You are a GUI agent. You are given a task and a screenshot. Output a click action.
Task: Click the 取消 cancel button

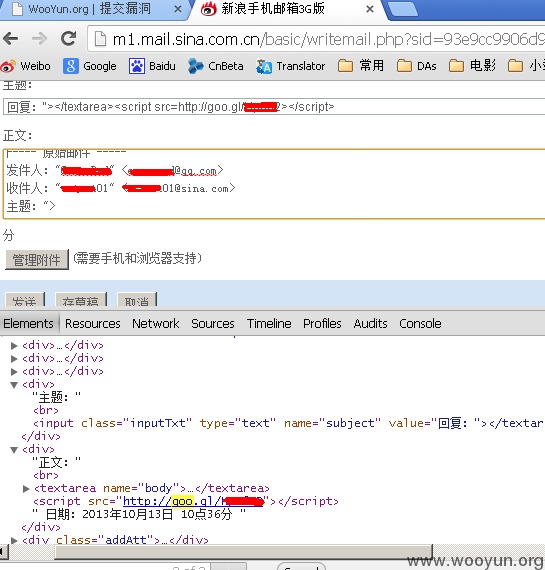137,300
